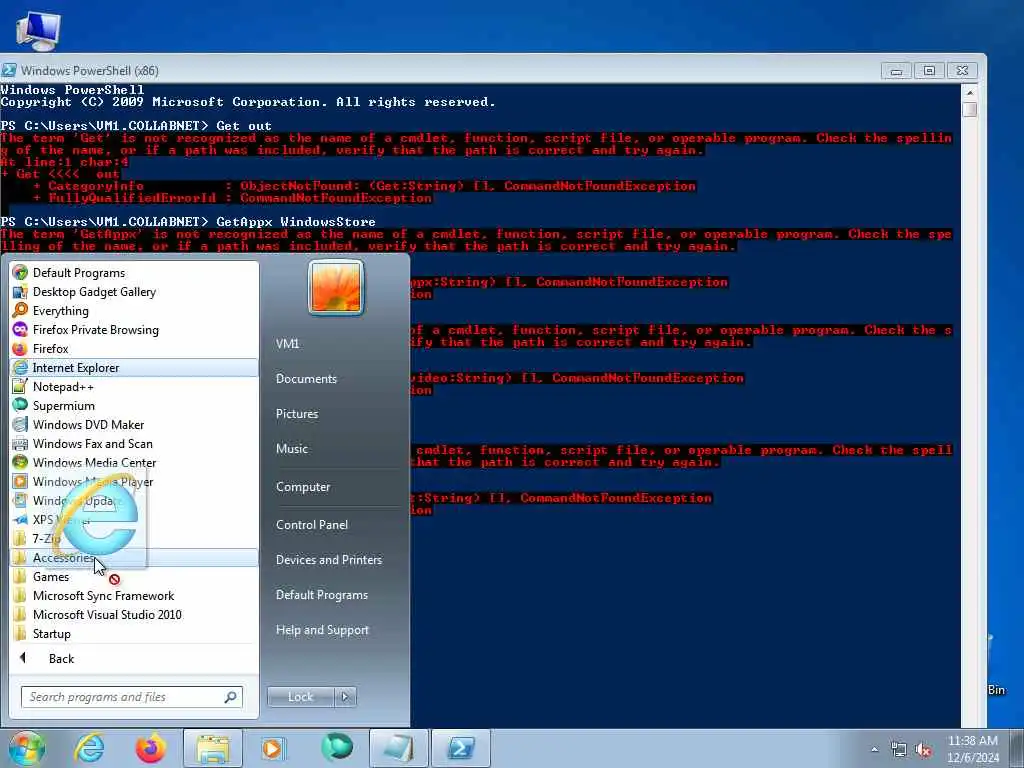This screenshot has width=1024, height=768.
Task: Click the Show desktop strip
Action: (1017, 748)
